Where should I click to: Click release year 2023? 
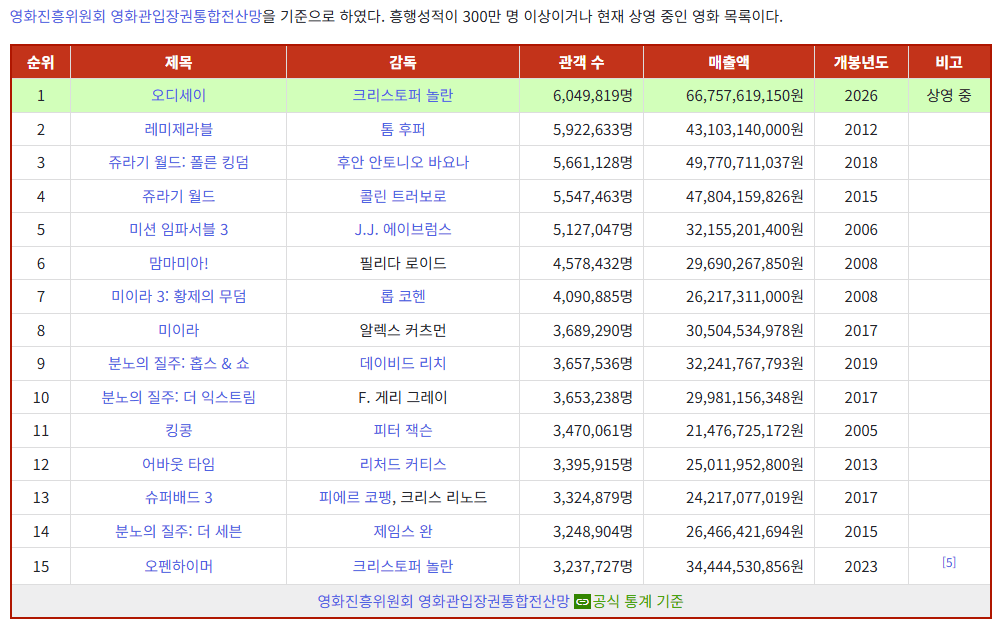point(861,567)
